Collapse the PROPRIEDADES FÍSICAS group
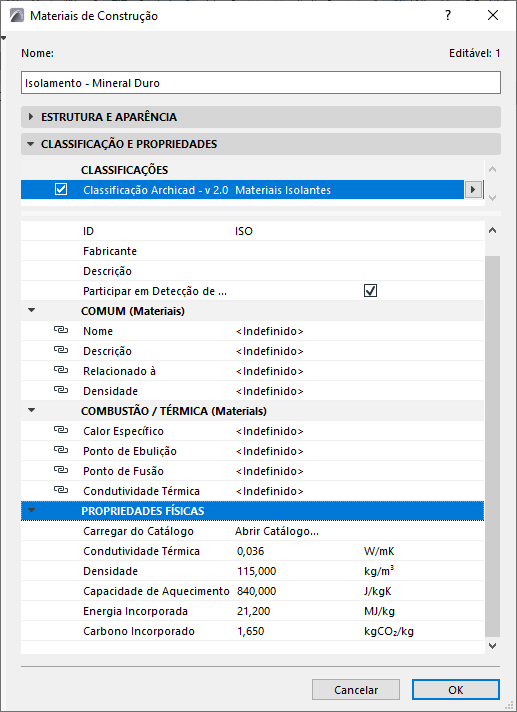This screenshot has width=517, height=712. coord(31,510)
